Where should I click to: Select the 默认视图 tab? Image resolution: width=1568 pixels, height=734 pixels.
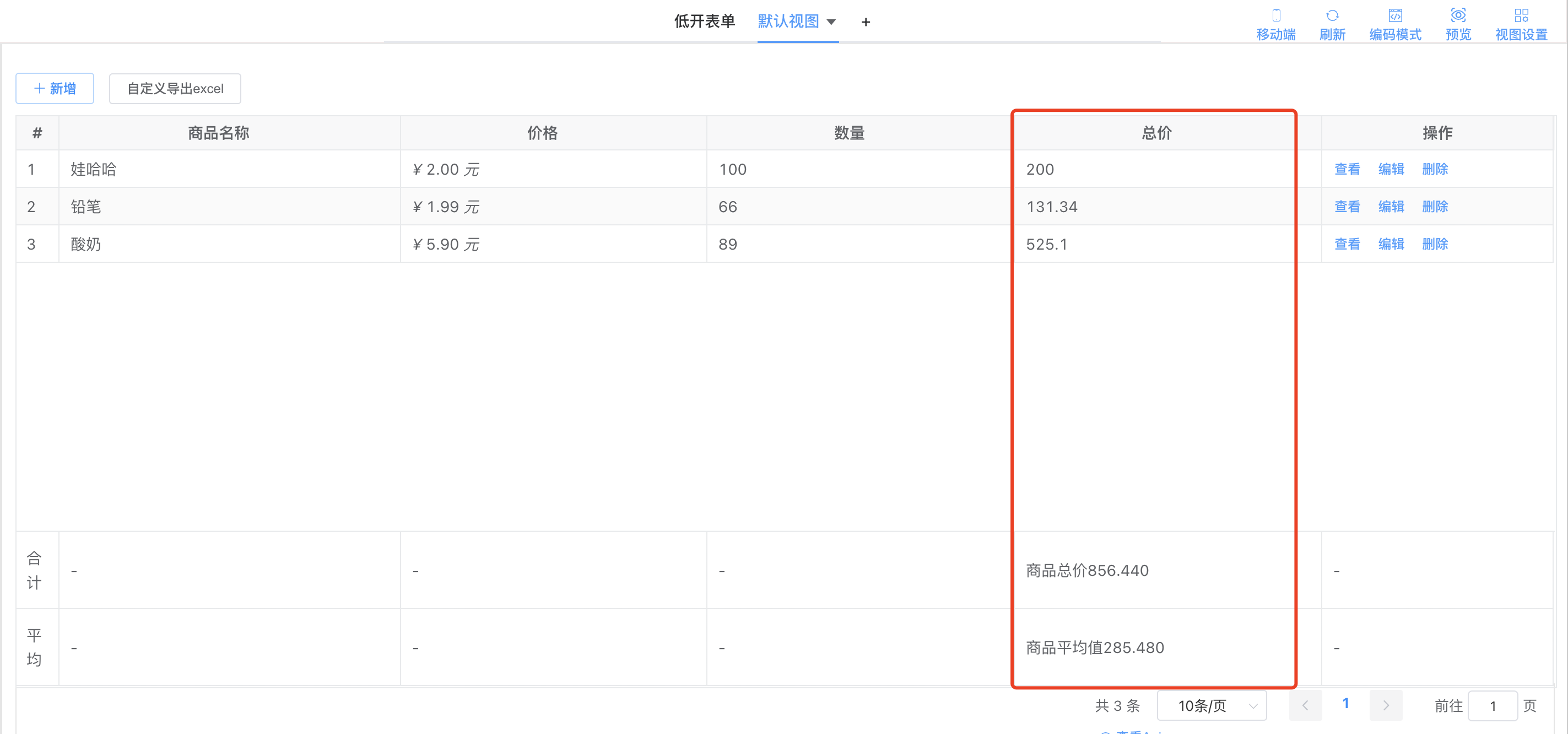[788, 21]
